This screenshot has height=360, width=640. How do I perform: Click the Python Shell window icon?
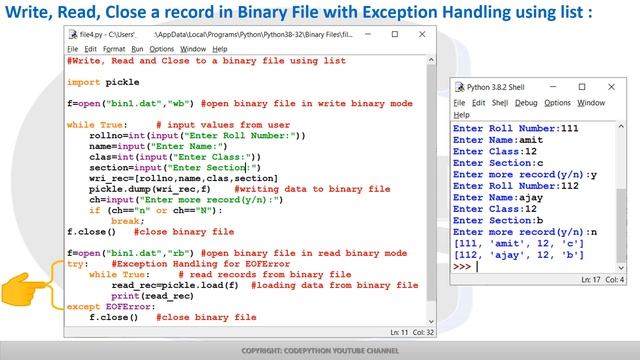(460, 87)
